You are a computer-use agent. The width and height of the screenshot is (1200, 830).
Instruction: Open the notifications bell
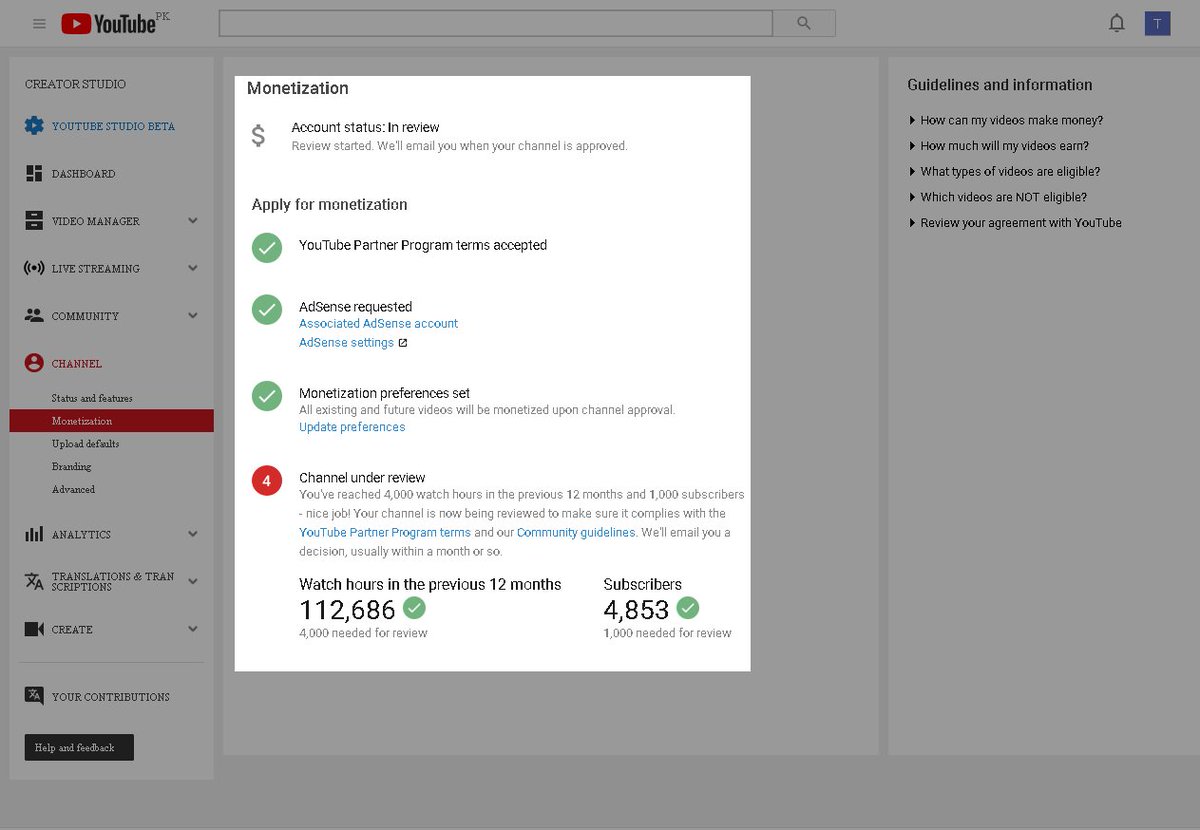click(x=1117, y=24)
